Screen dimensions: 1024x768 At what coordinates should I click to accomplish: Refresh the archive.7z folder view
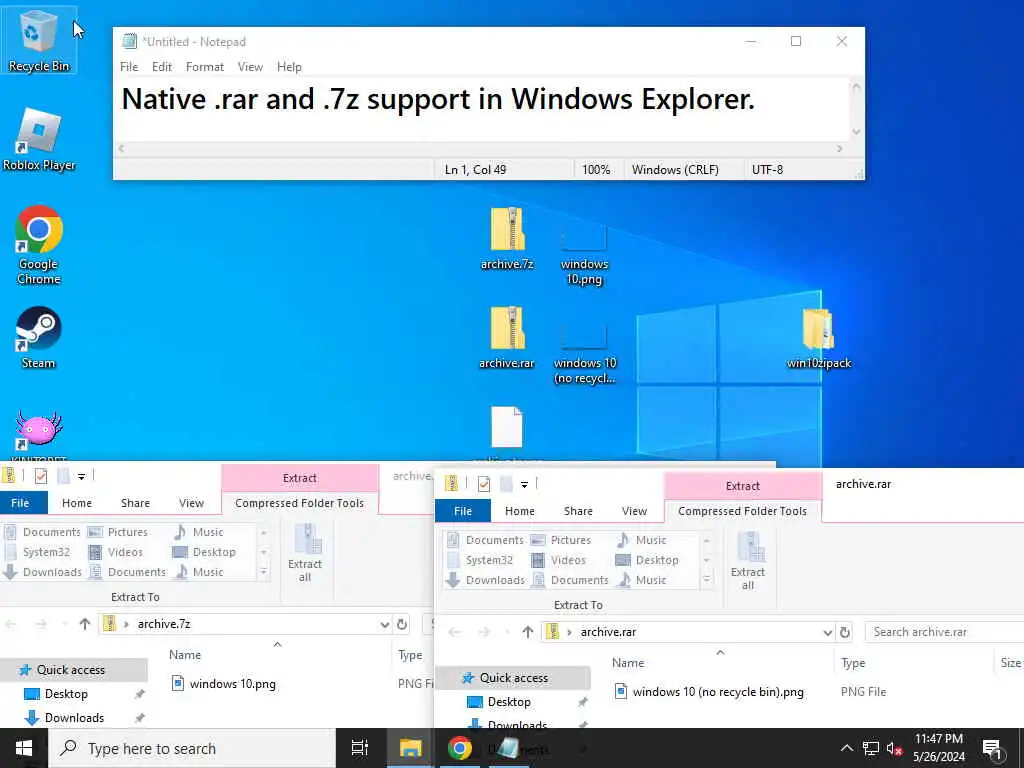tap(402, 624)
